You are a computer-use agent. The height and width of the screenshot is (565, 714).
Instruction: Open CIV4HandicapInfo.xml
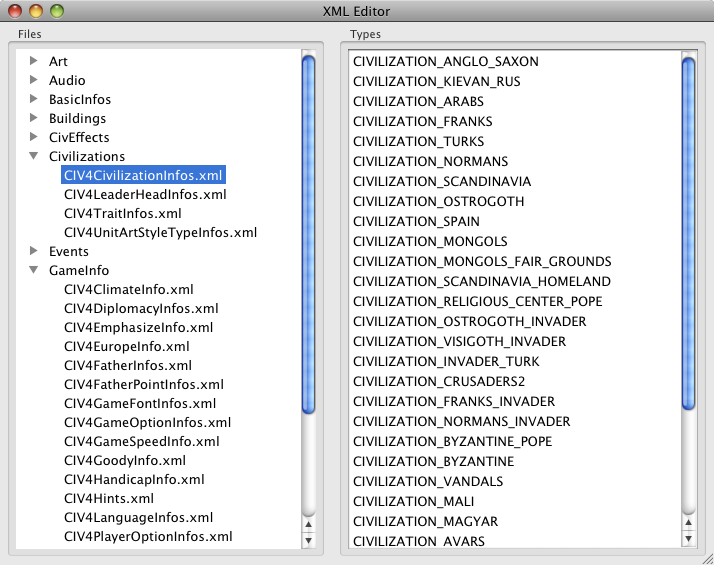pos(134,479)
